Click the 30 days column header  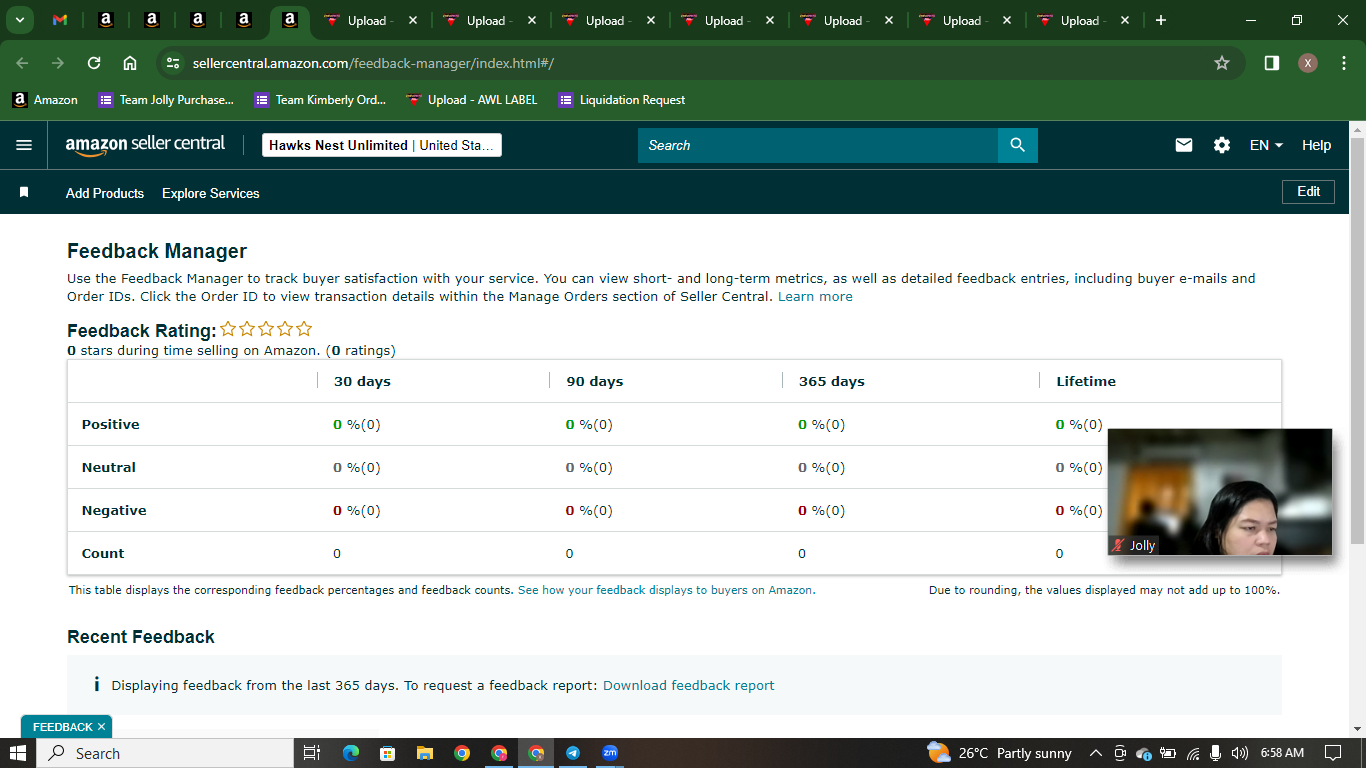pyautogui.click(x=362, y=381)
